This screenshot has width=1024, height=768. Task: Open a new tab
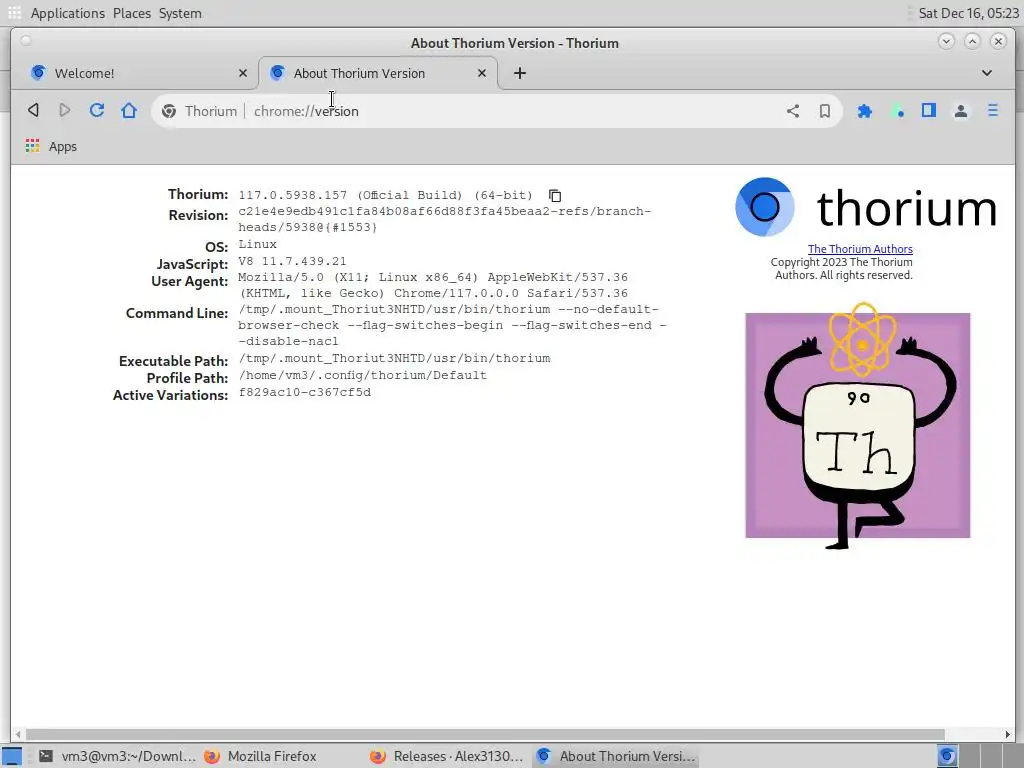520,73
